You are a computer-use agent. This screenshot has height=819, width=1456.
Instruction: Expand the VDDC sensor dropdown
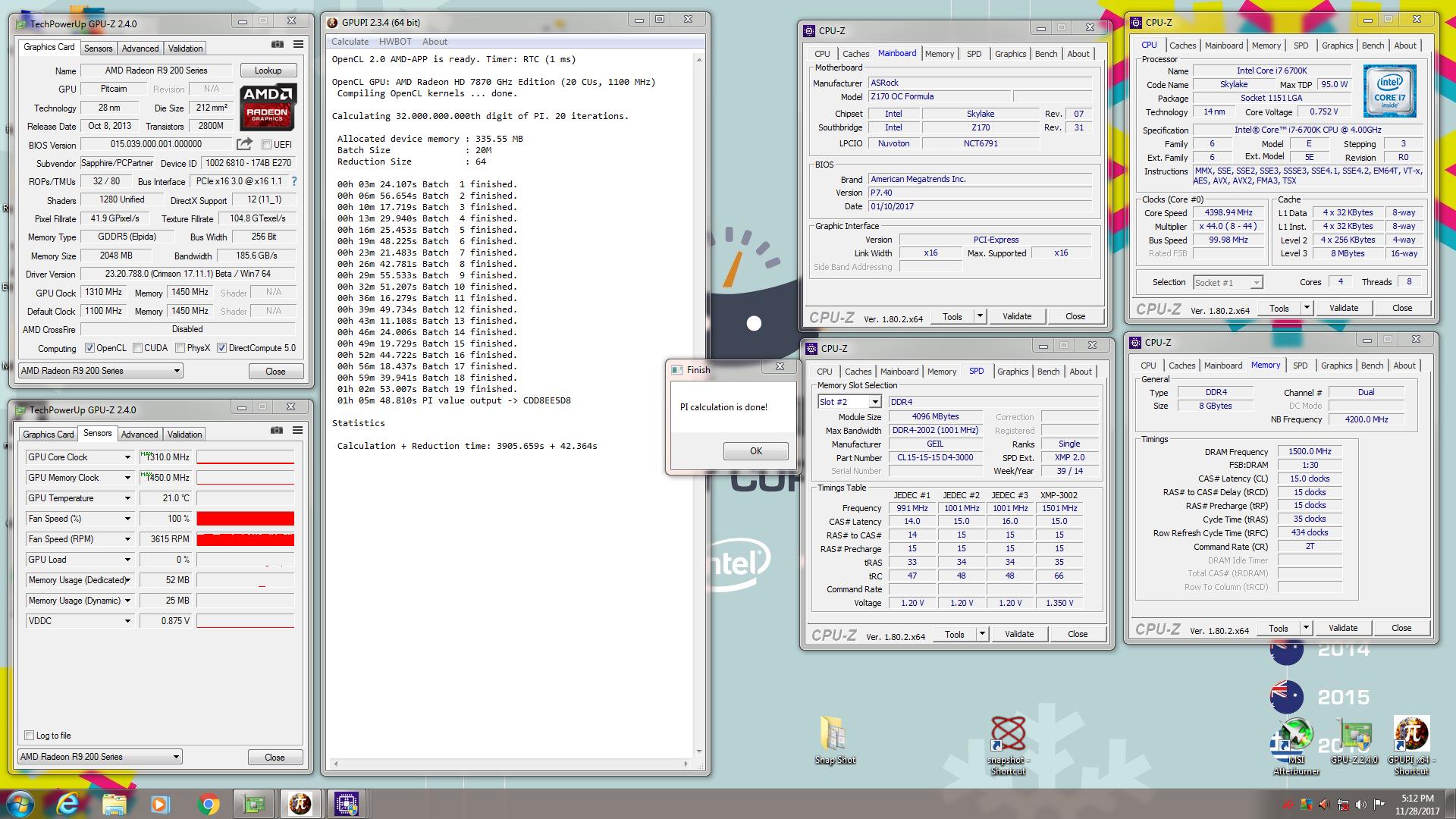pyautogui.click(x=127, y=621)
